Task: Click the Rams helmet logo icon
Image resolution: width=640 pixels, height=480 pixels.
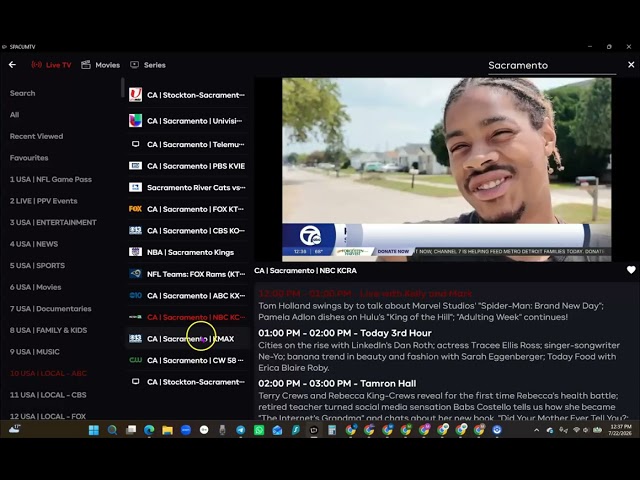Action: [x=136, y=273]
